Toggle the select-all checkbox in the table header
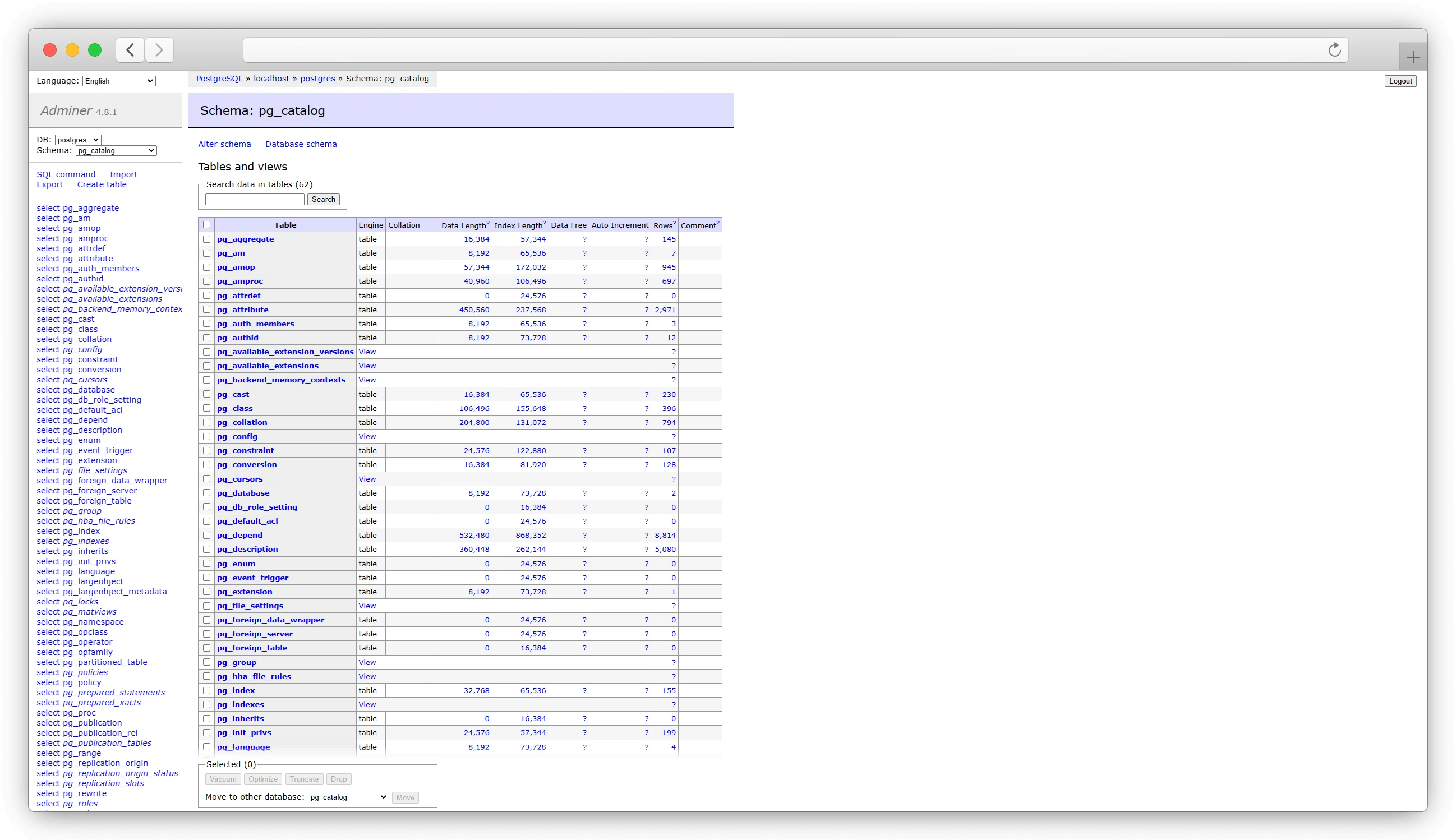Image resolution: width=1456 pixels, height=840 pixels. [x=206, y=224]
